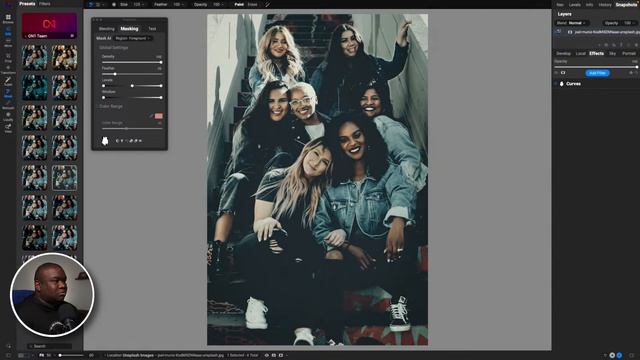Click the mask preview icon in Masking panel

click(x=105, y=141)
